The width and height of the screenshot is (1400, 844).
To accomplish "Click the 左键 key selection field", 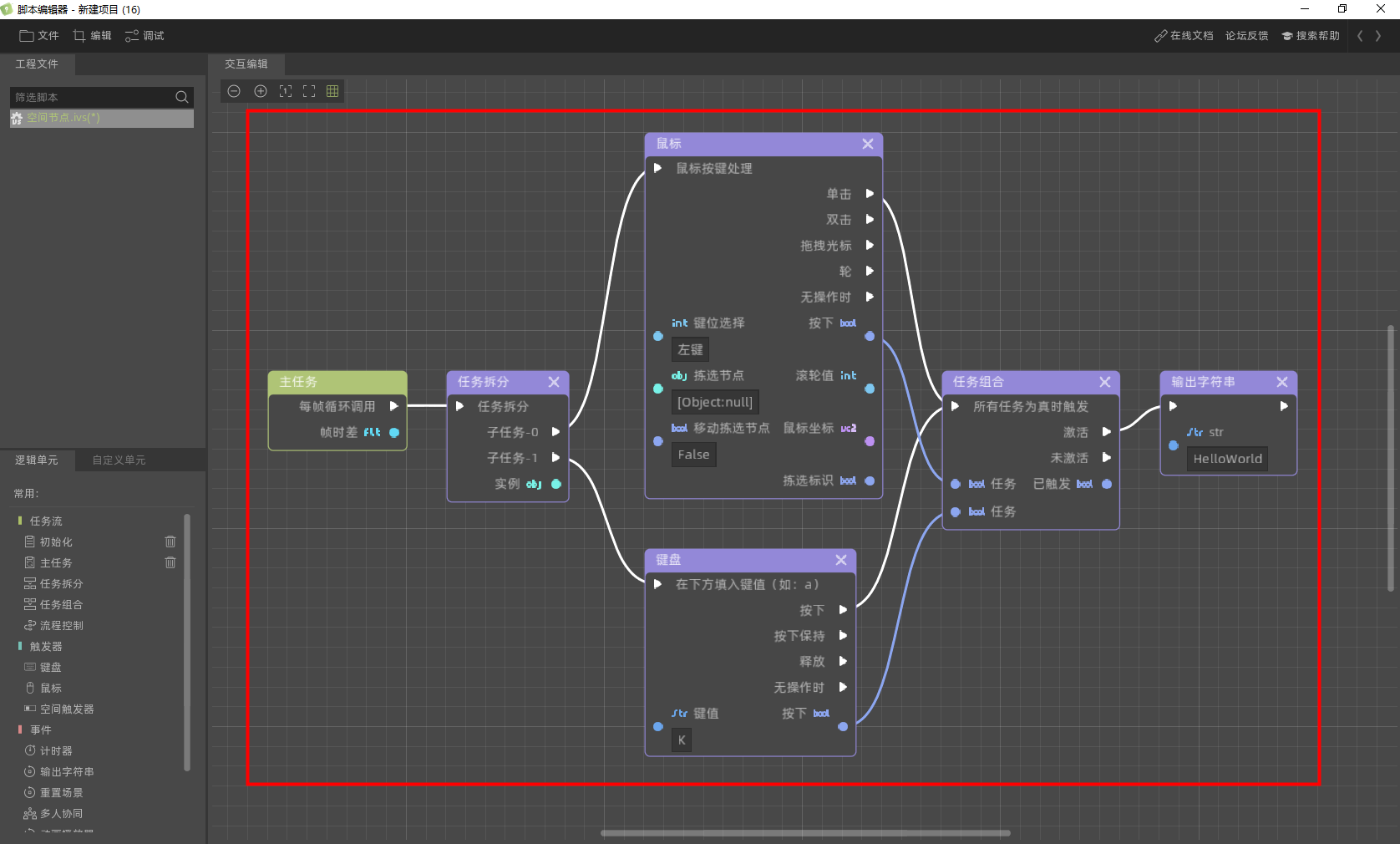I will click(x=690, y=349).
